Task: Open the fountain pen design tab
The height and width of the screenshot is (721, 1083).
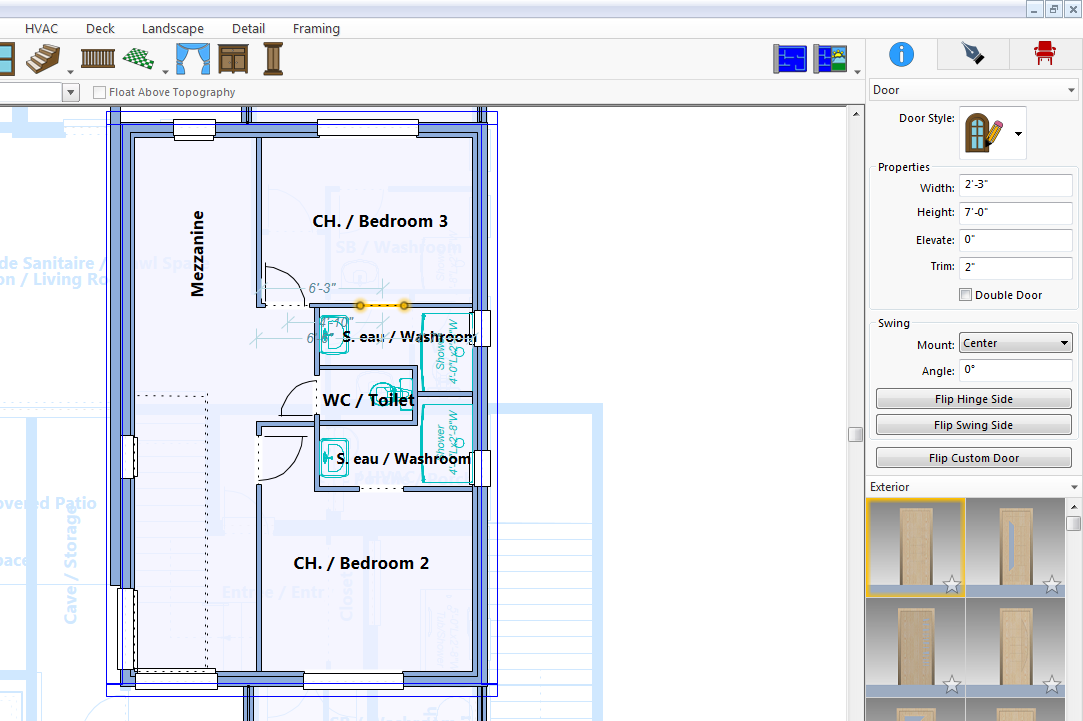Action: (x=973, y=53)
